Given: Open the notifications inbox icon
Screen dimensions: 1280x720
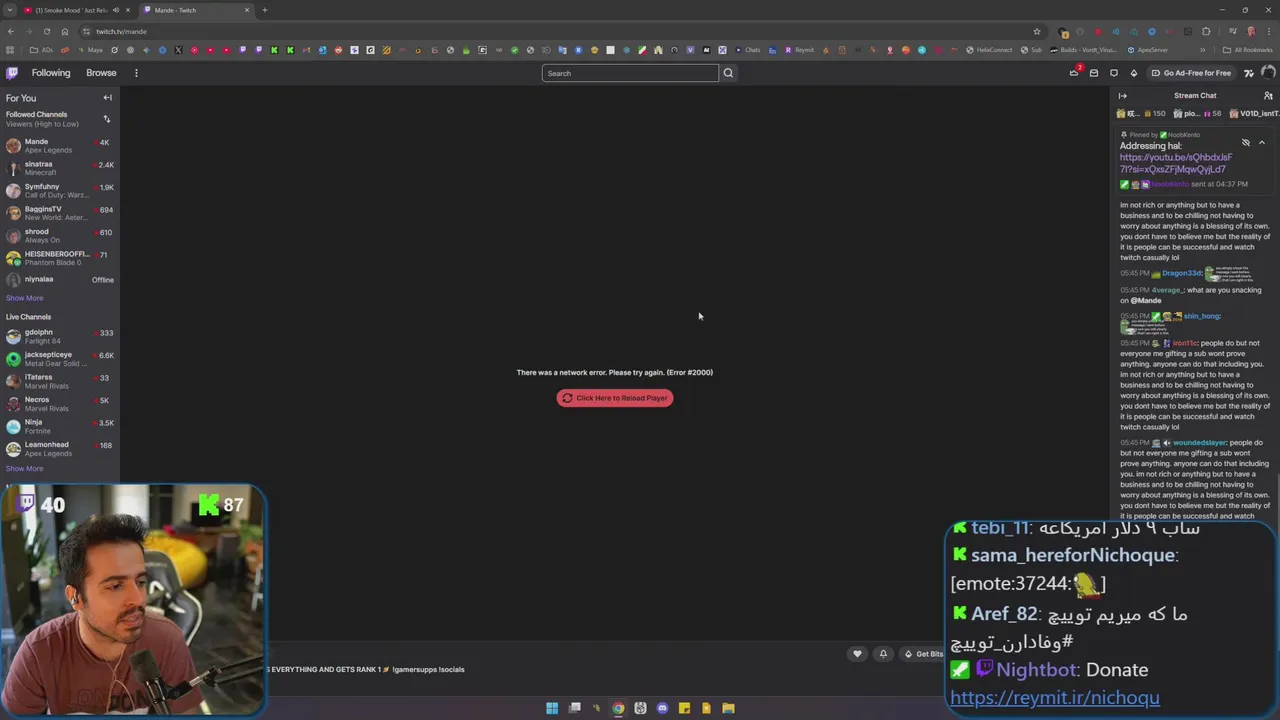Looking at the screenshot, I should [x=1094, y=73].
